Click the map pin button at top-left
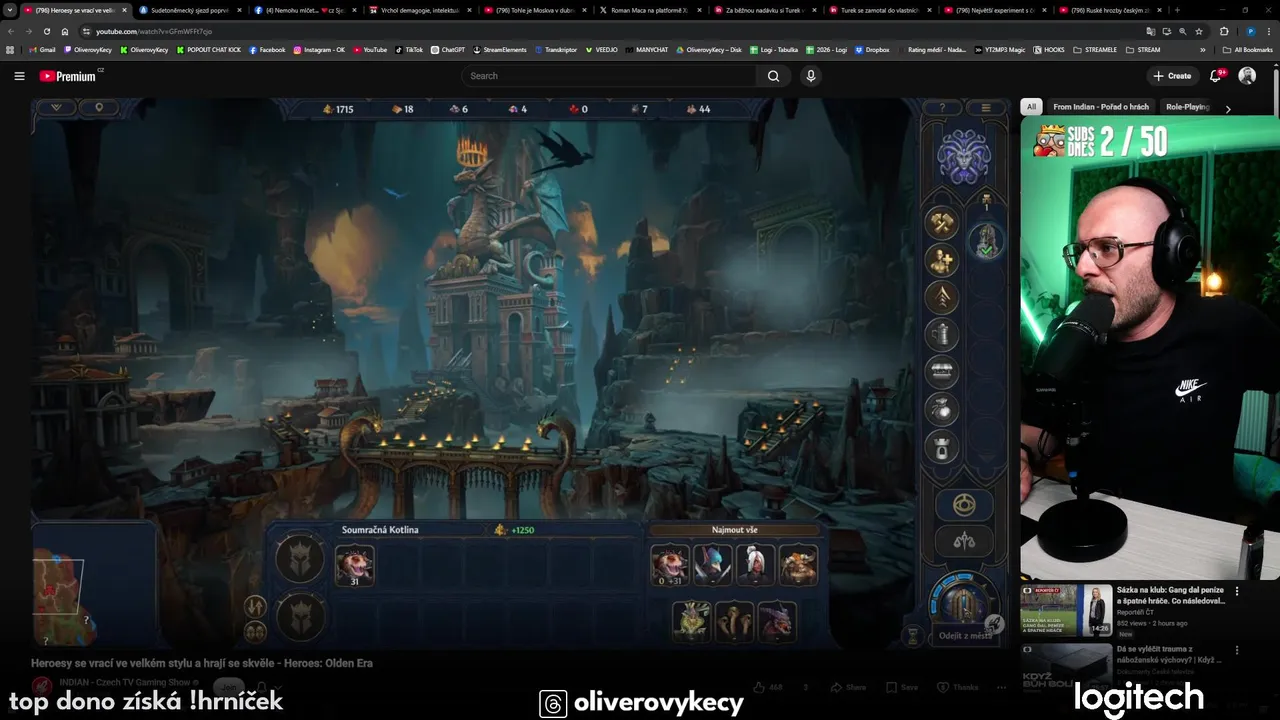Image resolution: width=1280 pixels, height=720 pixels. point(98,108)
